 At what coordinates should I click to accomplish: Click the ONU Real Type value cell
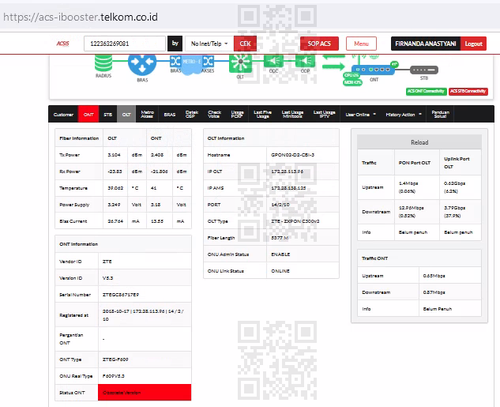tap(145, 376)
